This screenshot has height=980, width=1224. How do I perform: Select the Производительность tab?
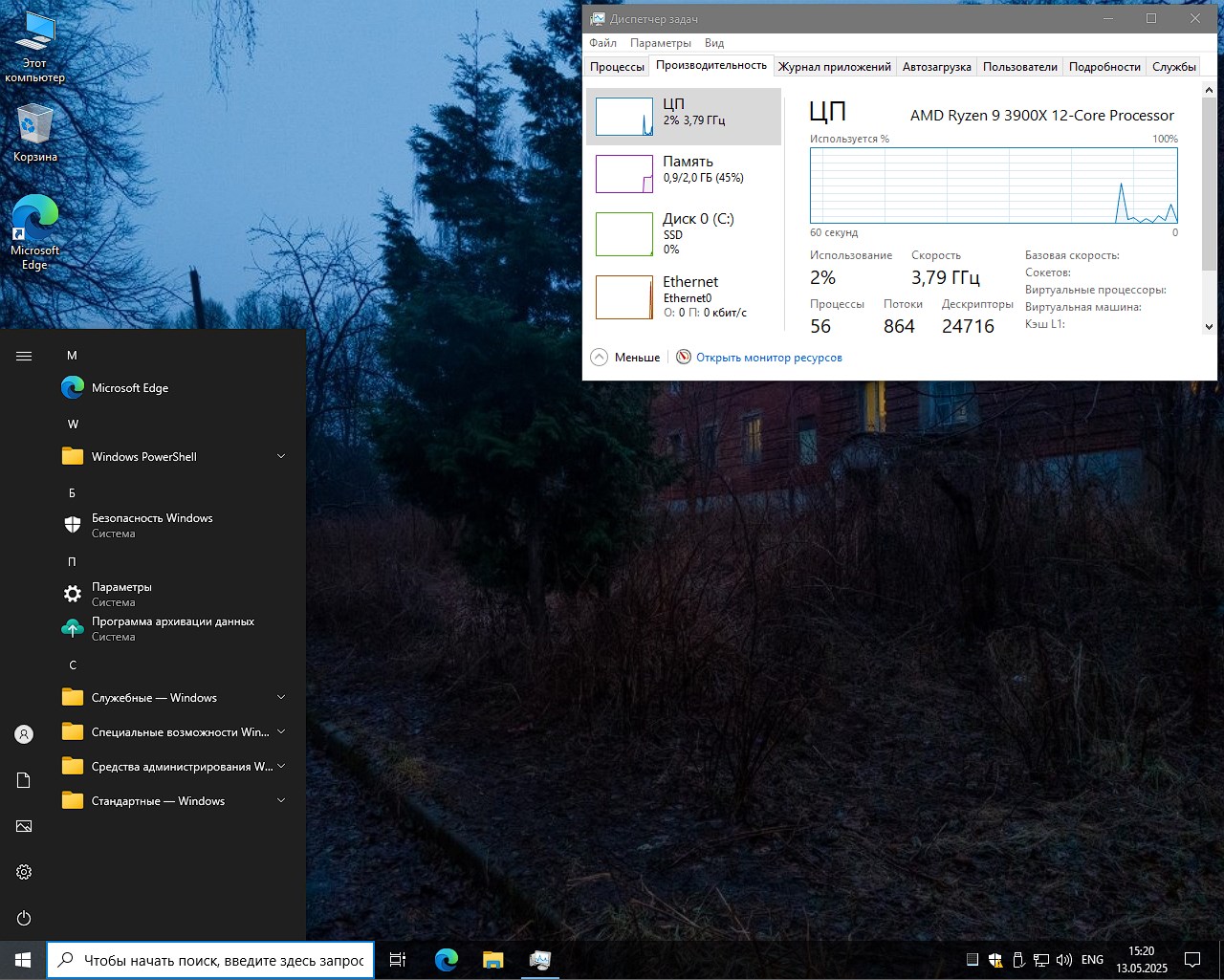click(x=711, y=65)
